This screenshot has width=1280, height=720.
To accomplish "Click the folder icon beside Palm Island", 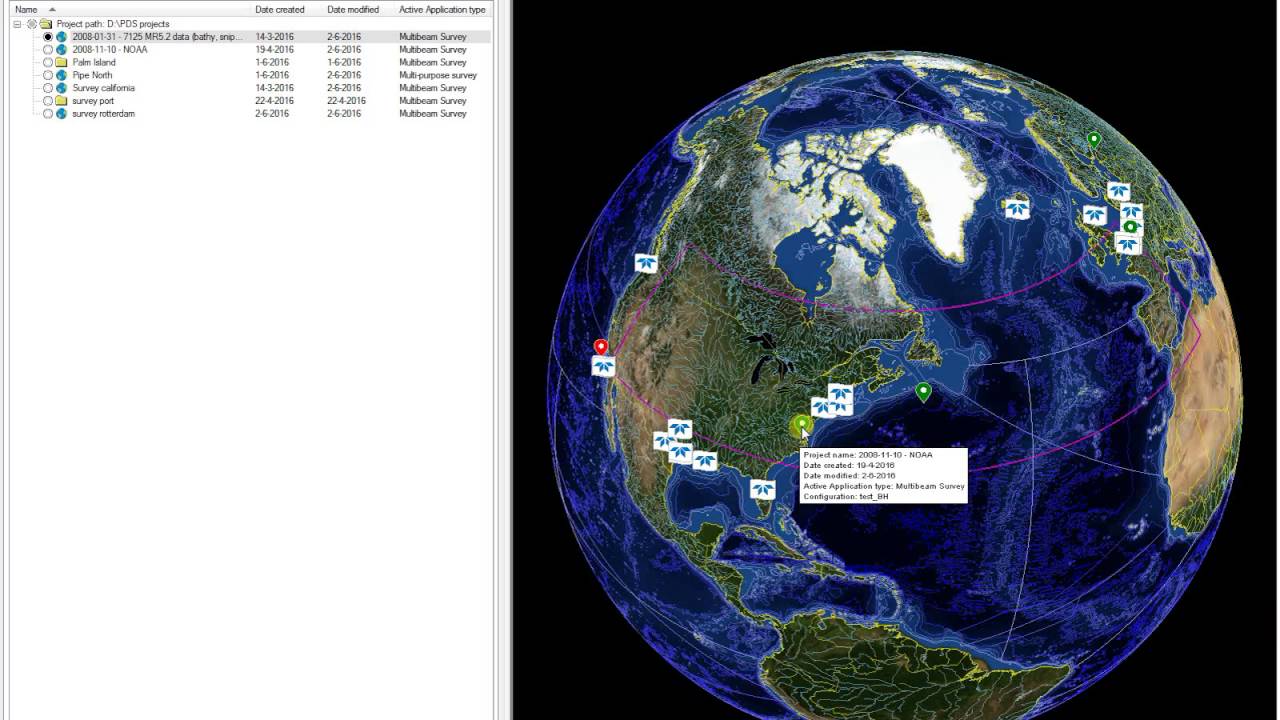I will pos(61,62).
